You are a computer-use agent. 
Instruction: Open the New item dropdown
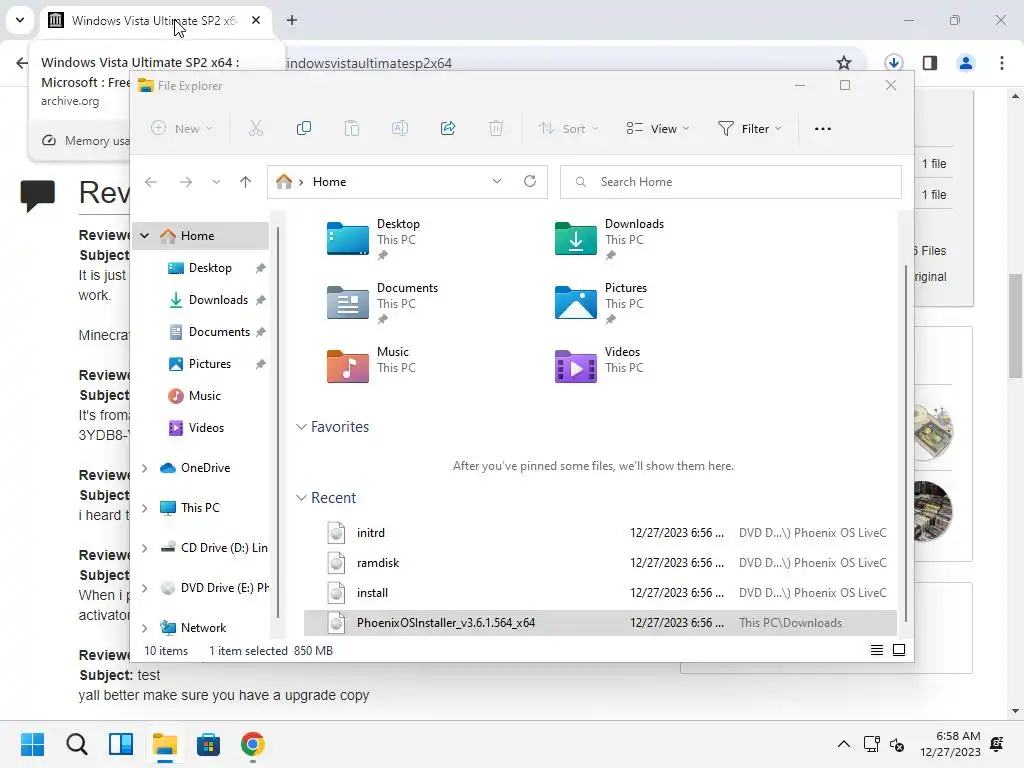coord(182,129)
